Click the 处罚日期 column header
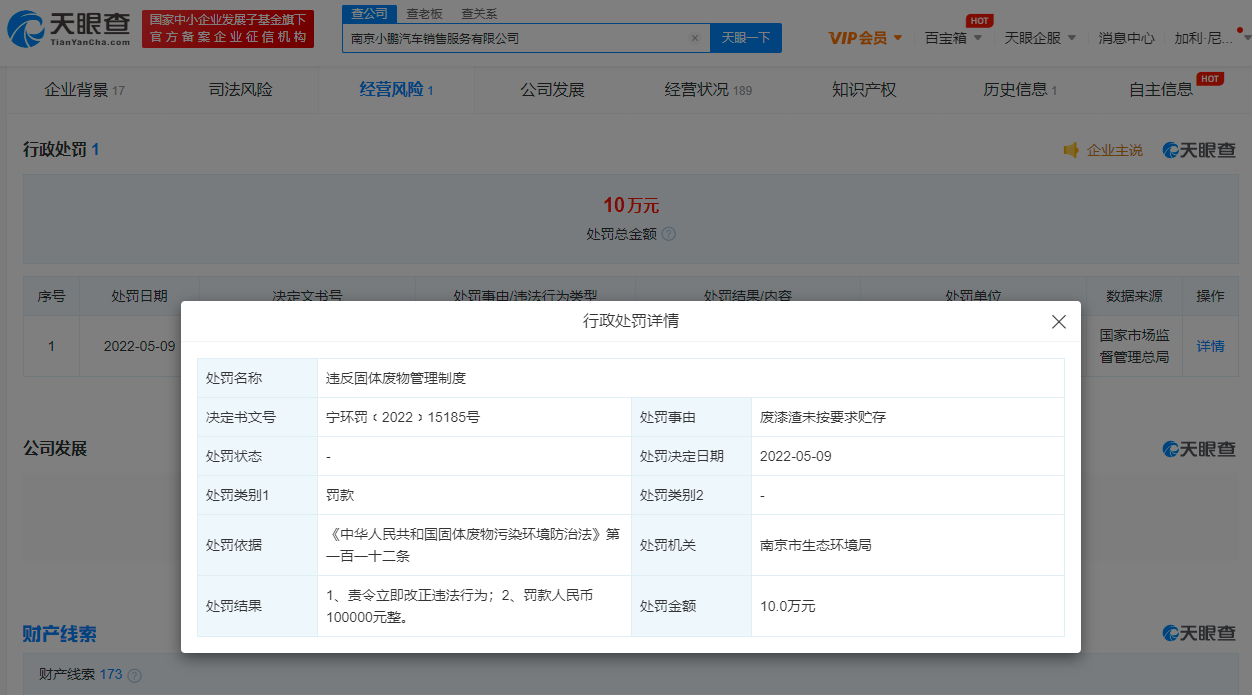This screenshot has height=695, width=1252. click(139, 296)
